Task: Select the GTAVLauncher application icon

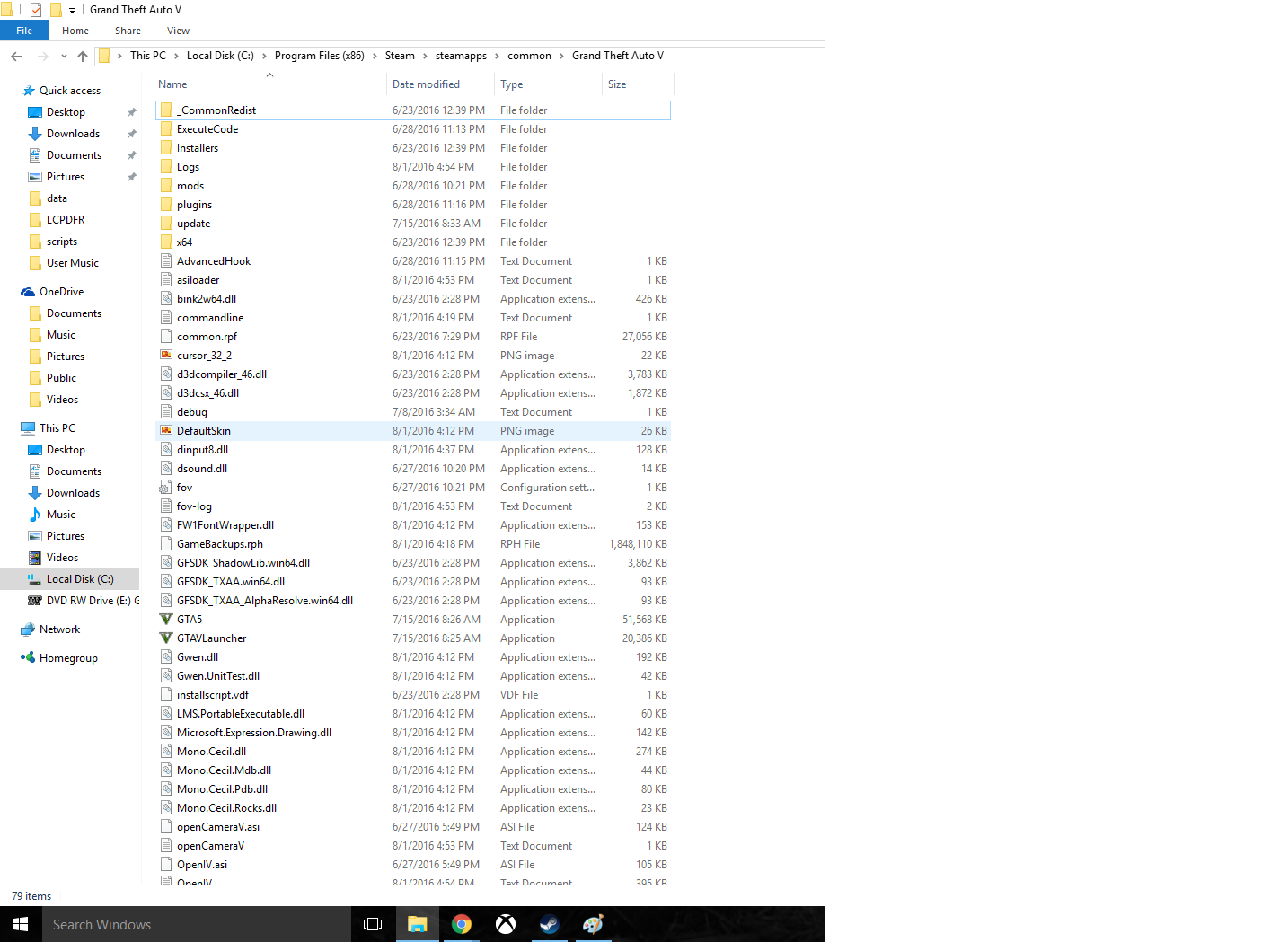Action: [x=166, y=638]
